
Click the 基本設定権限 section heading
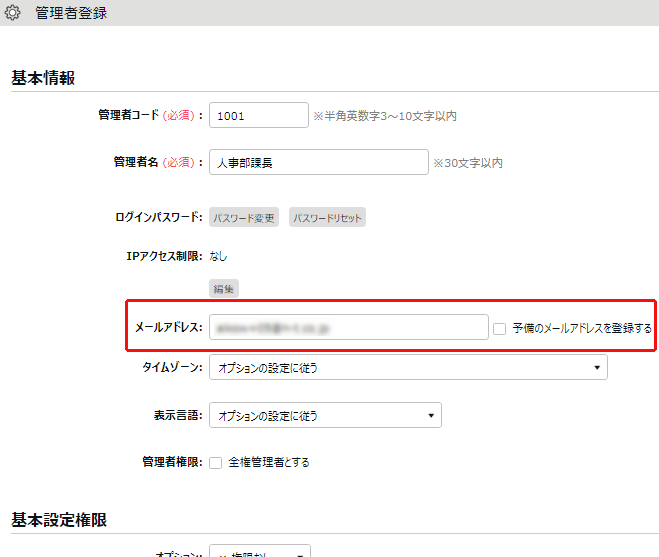(59, 520)
